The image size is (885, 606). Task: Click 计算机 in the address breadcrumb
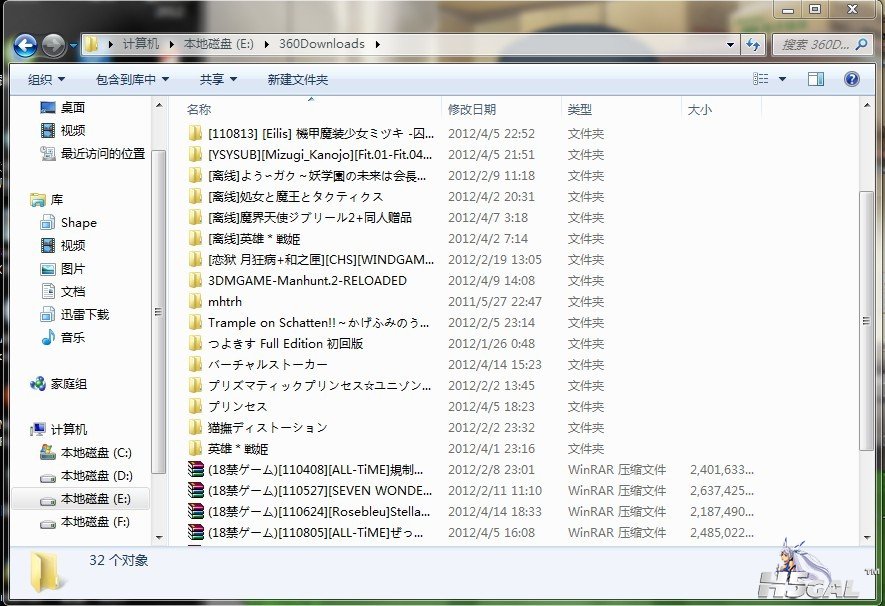coord(140,44)
